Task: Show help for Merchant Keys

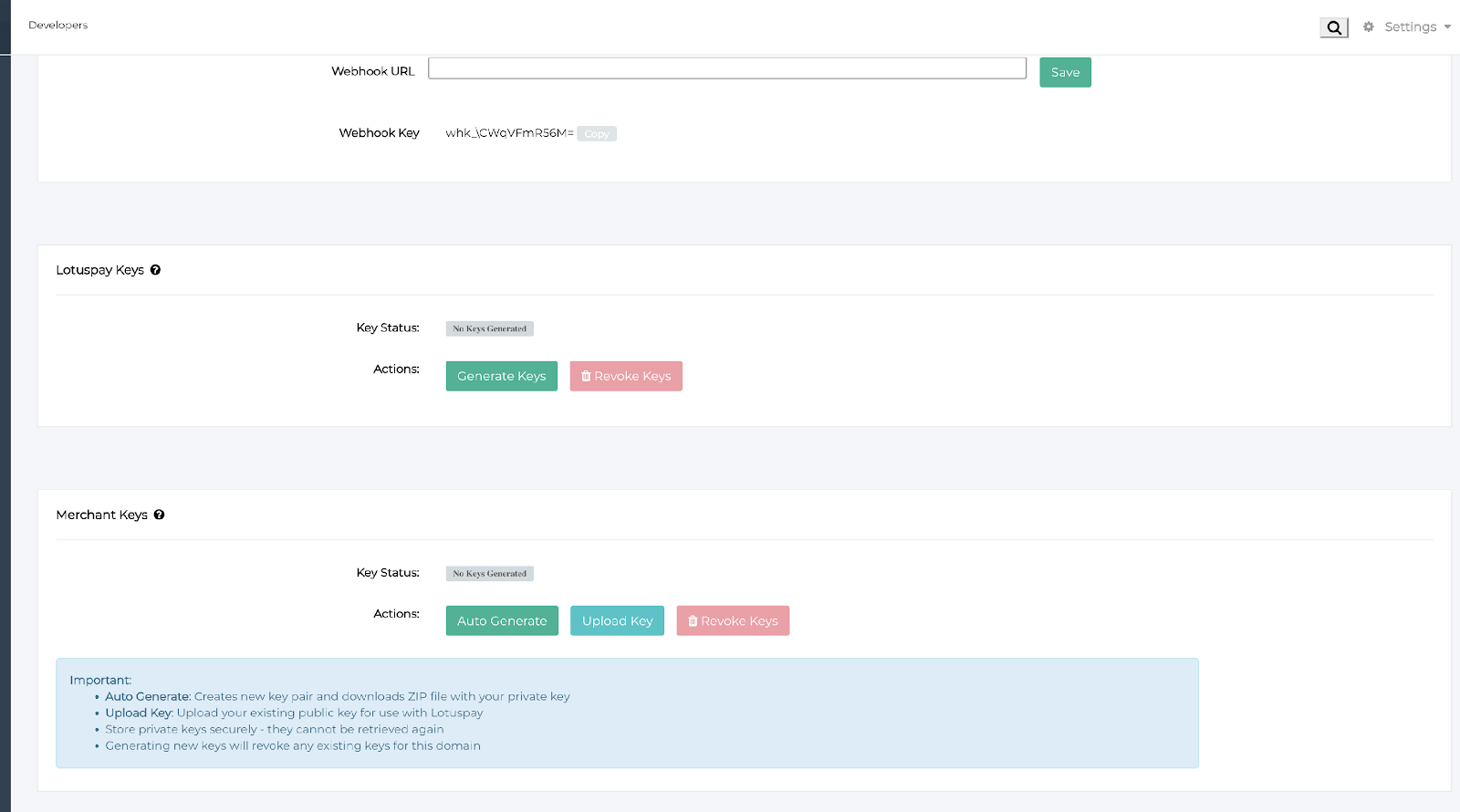Action: coord(159,515)
